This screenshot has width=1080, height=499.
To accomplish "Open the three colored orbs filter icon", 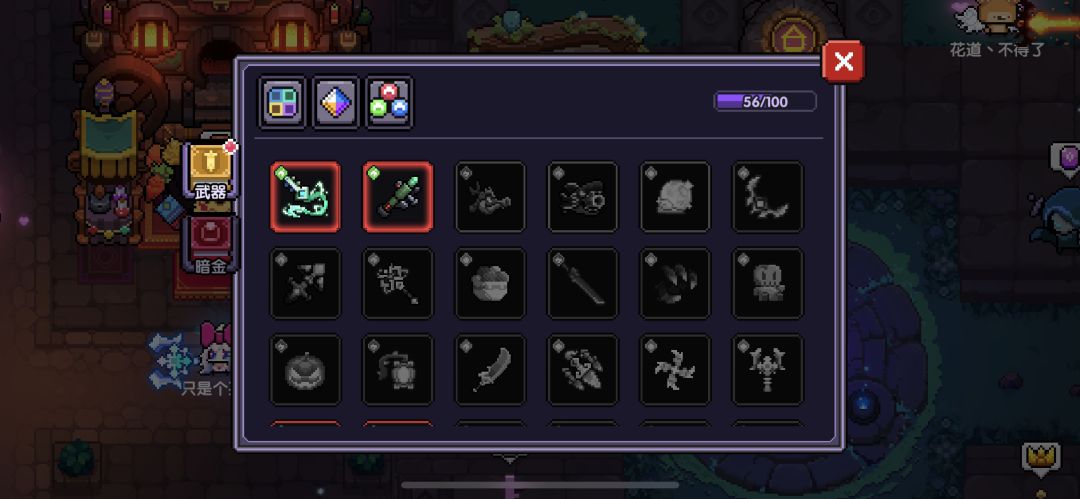I will click(x=390, y=102).
